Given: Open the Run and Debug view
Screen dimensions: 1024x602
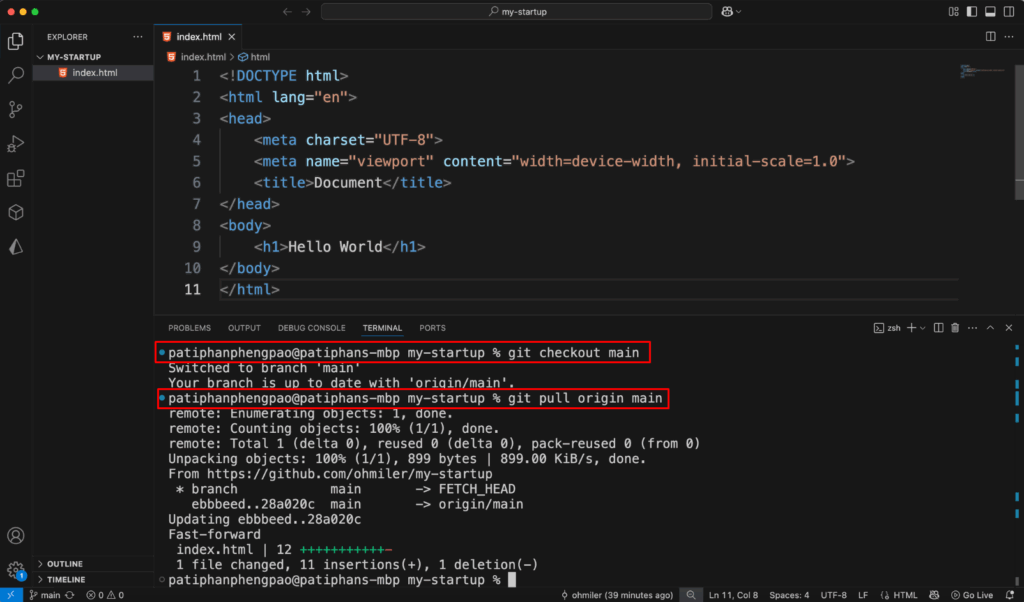Looking at the screenshot, I should click(x=16, y=144).
